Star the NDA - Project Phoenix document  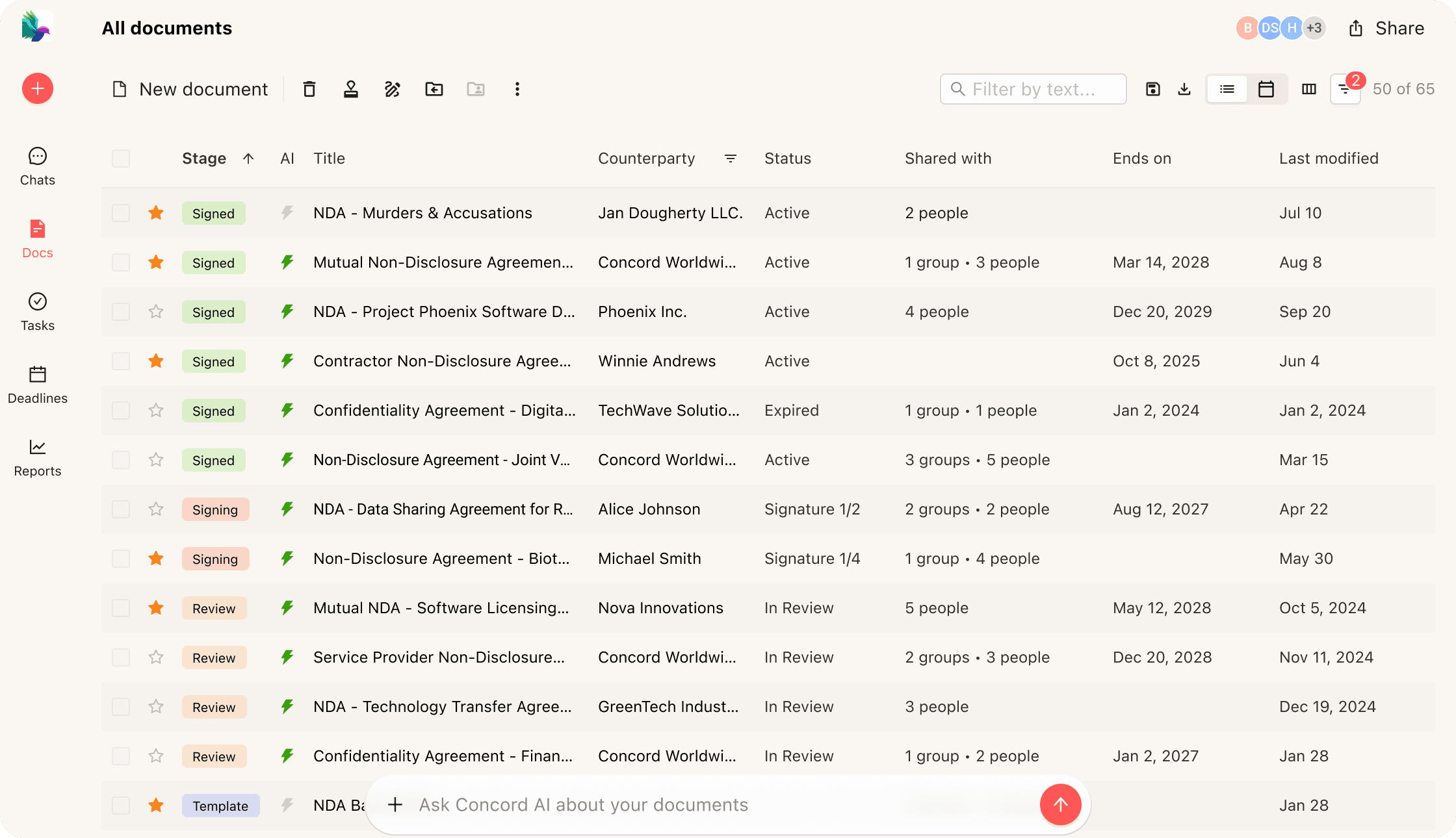coord(156,312)
